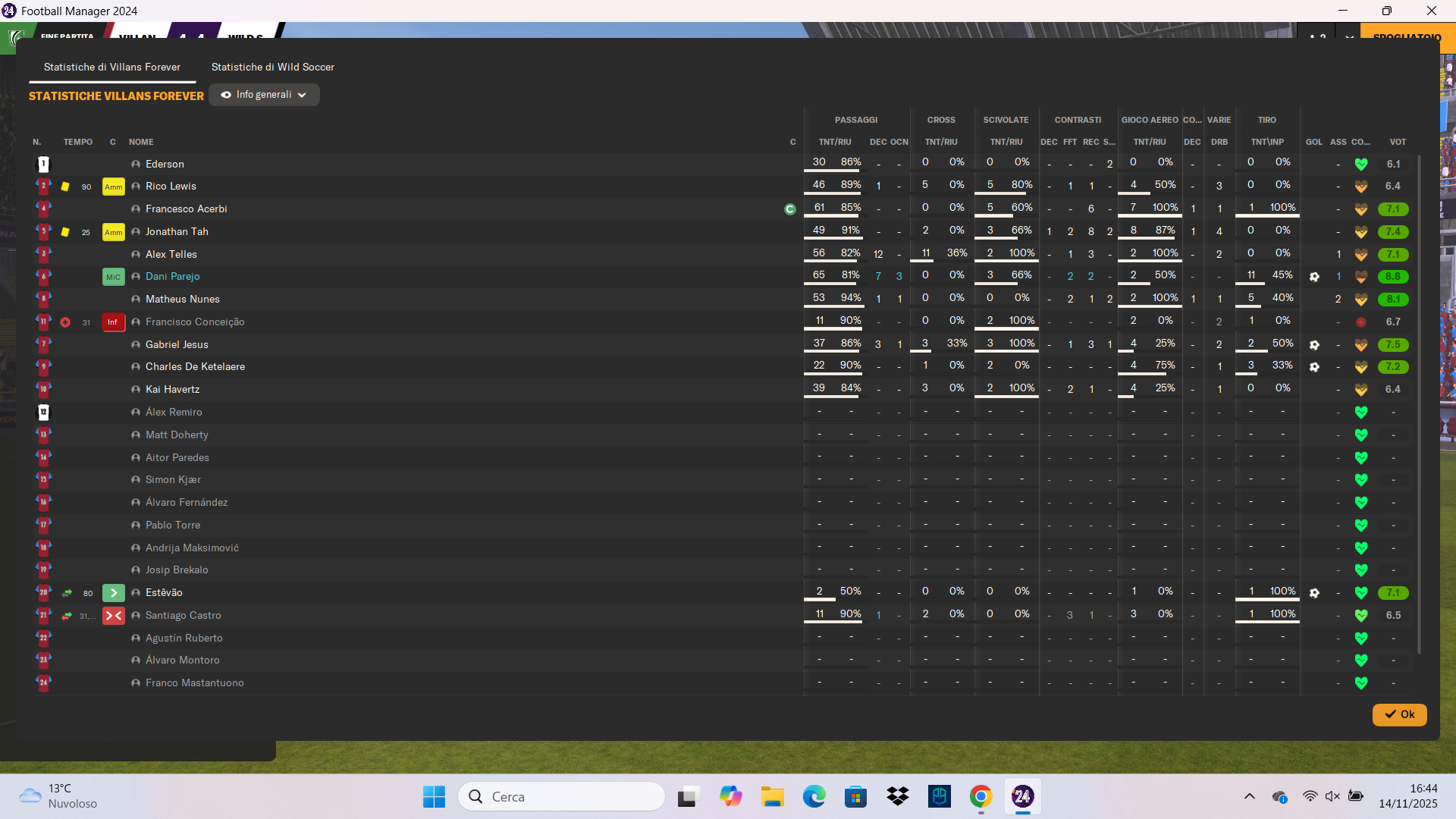Switch to Statistiche di Wild Soccer tab
Image resolution: width=1456 pixels, height=819 pixels.
(x=272, y=67)
